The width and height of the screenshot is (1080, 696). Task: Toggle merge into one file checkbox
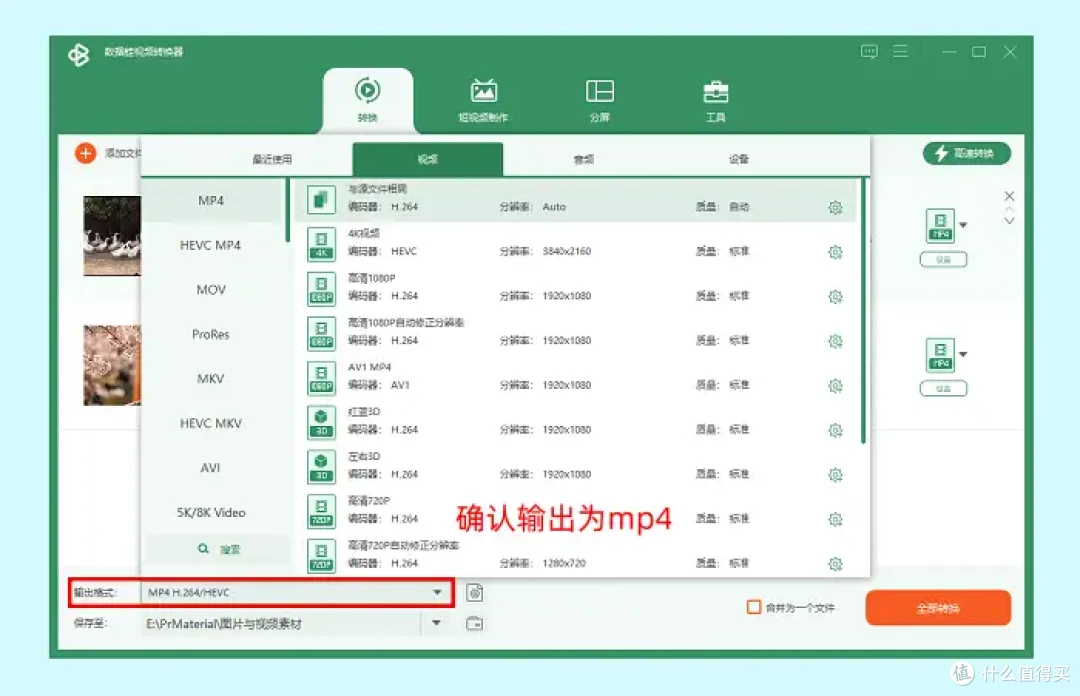tap(754, 607)
